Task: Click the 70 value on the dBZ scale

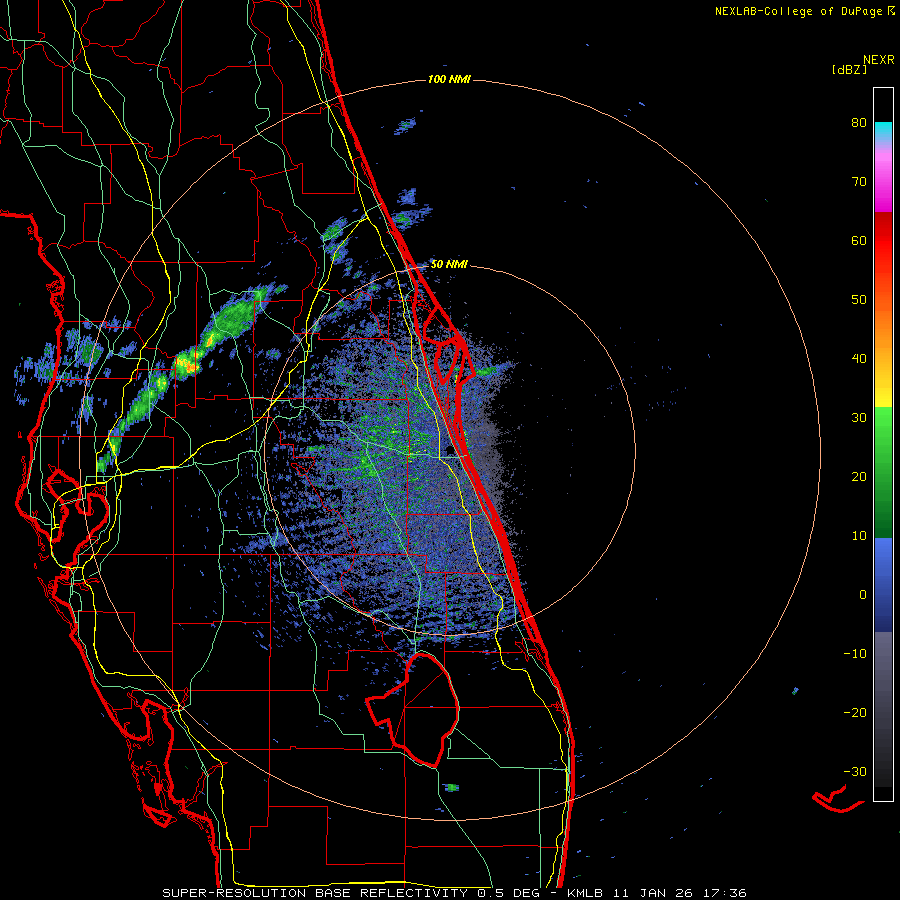Action: [x=859, y=181]
